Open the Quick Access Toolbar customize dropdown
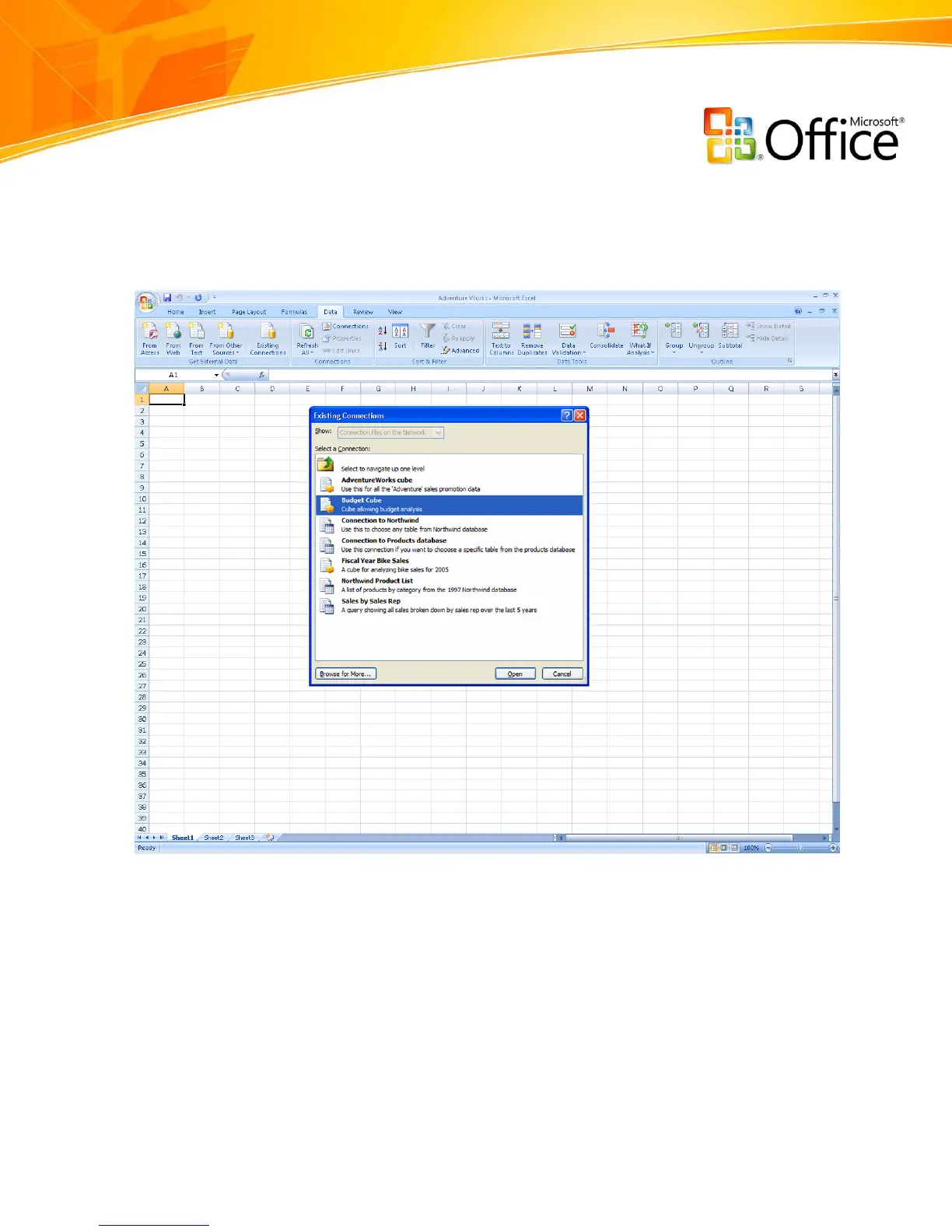 pyautogui.click(x=214, y=297)
